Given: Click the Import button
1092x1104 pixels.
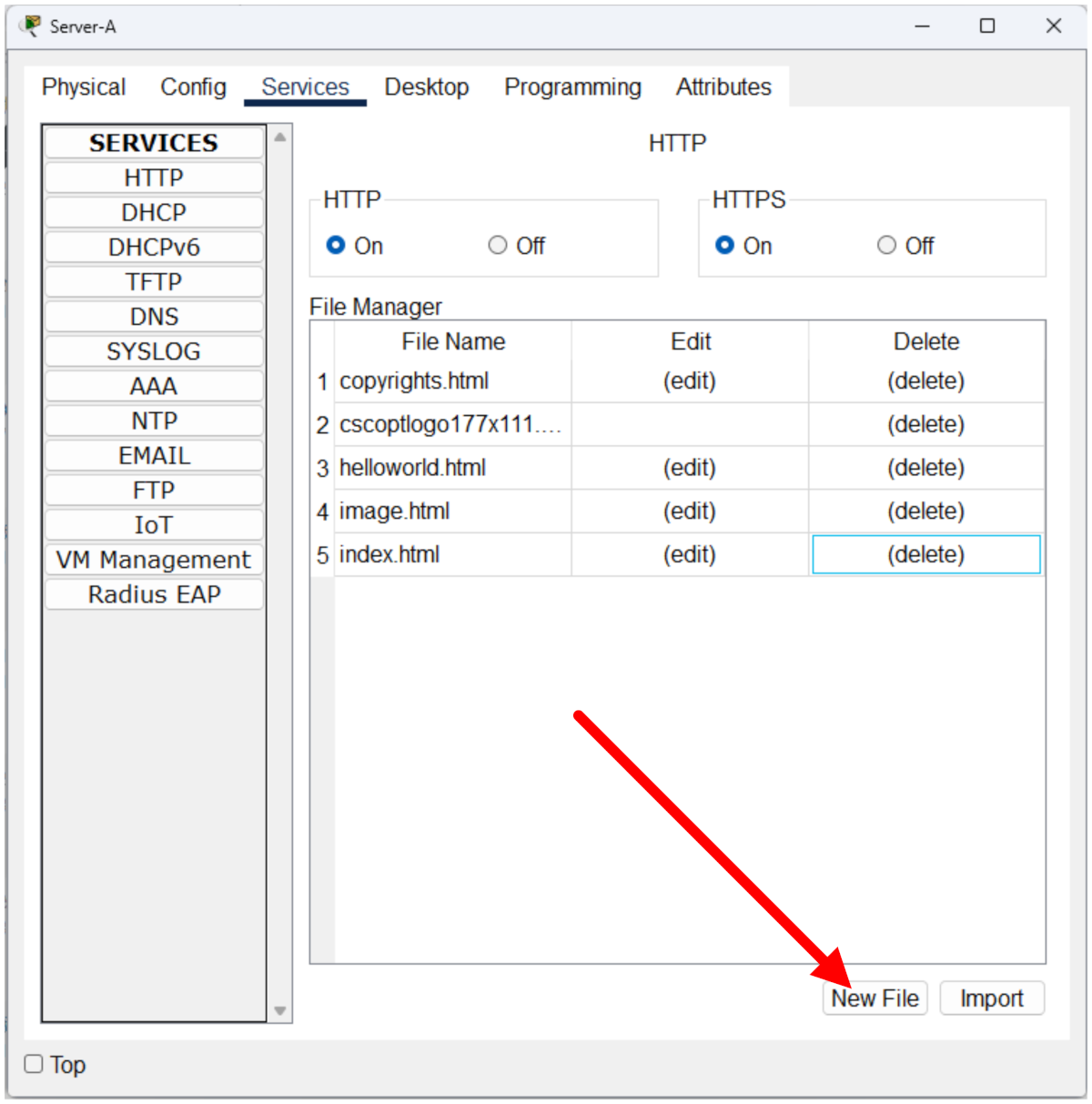Looking at the screenshot, I should (x=991, y=998).
